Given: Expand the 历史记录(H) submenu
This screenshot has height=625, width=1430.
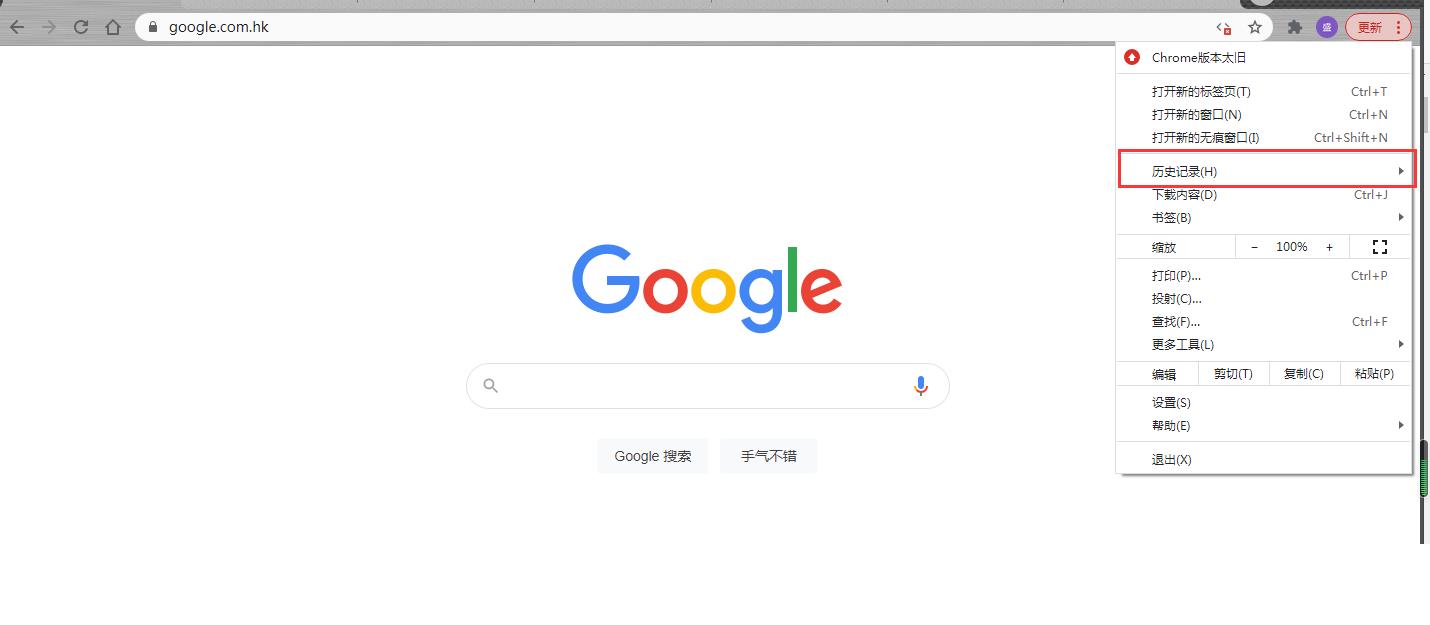Looking at the screenshot, I should click(x=1266, y=171).
